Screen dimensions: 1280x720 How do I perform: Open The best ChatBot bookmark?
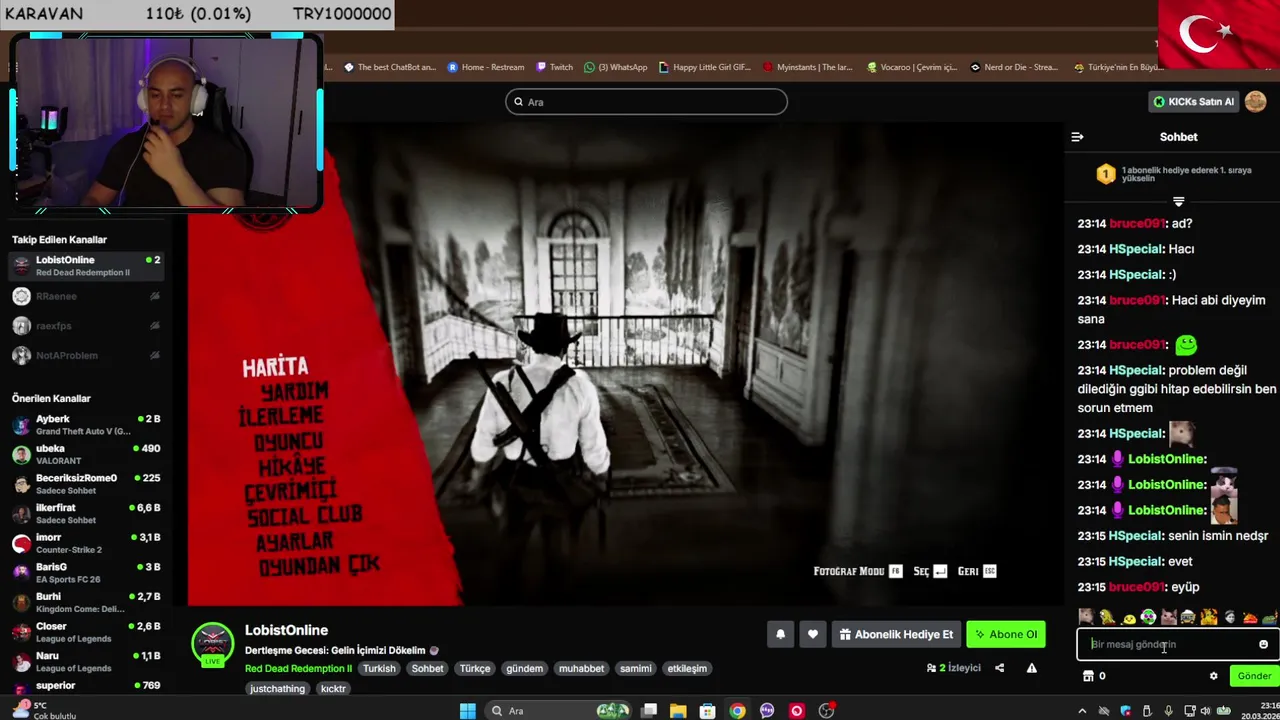coord(390,67)
